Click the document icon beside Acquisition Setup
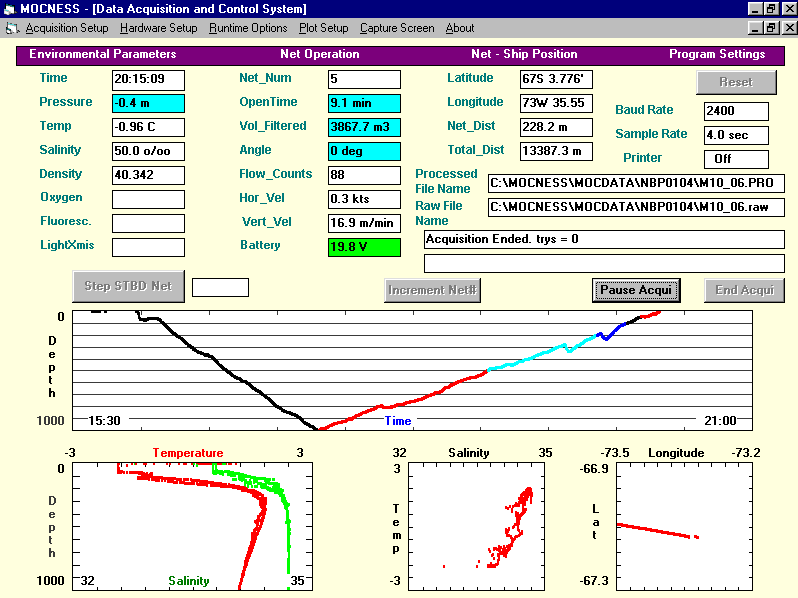798x598 pixels. tap(12, 28)
